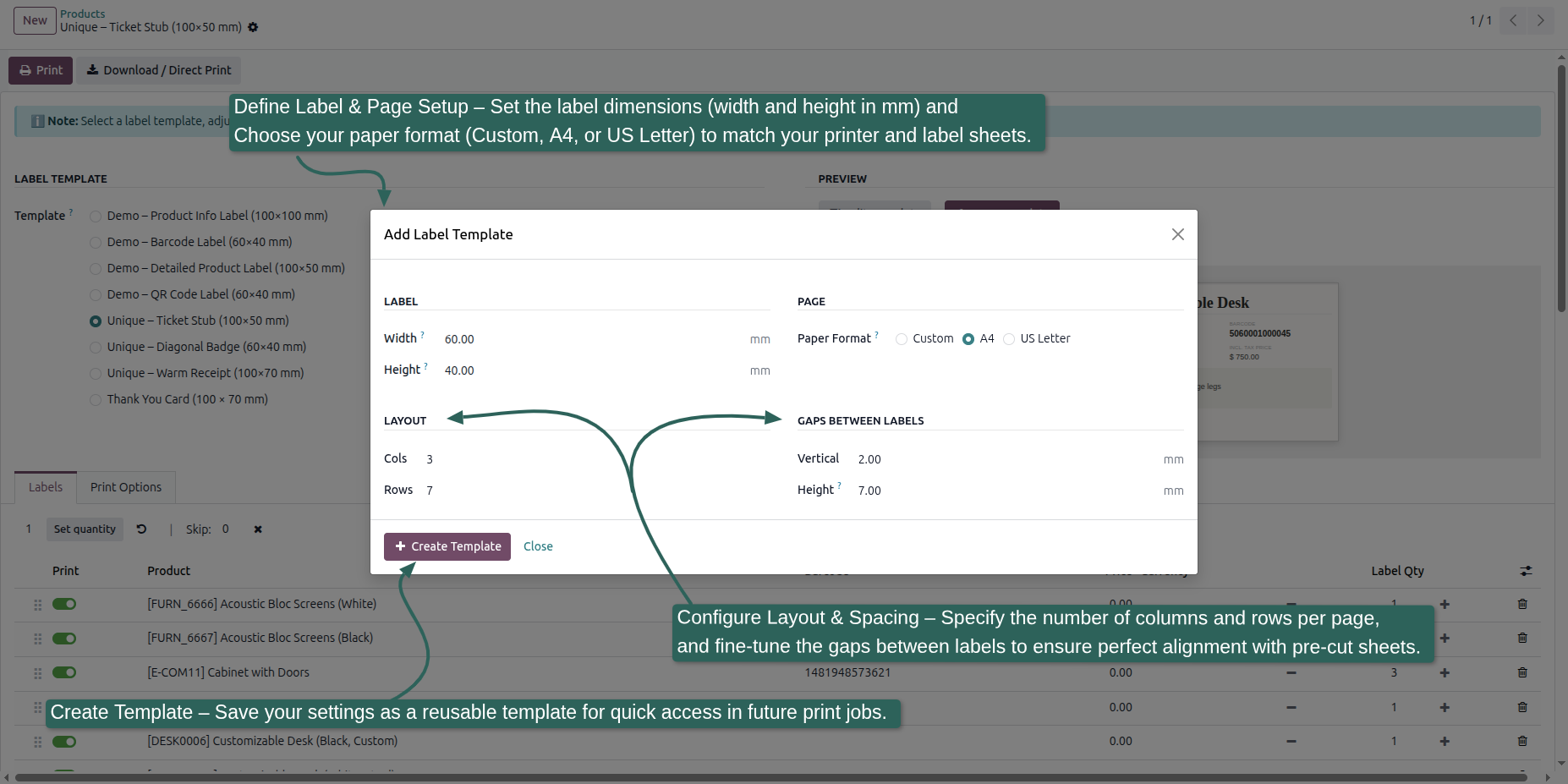Decrease label qty for Cabinet with Doors
The height and width of the screenshot is (784, 1568).
(x=1291, y=673)
